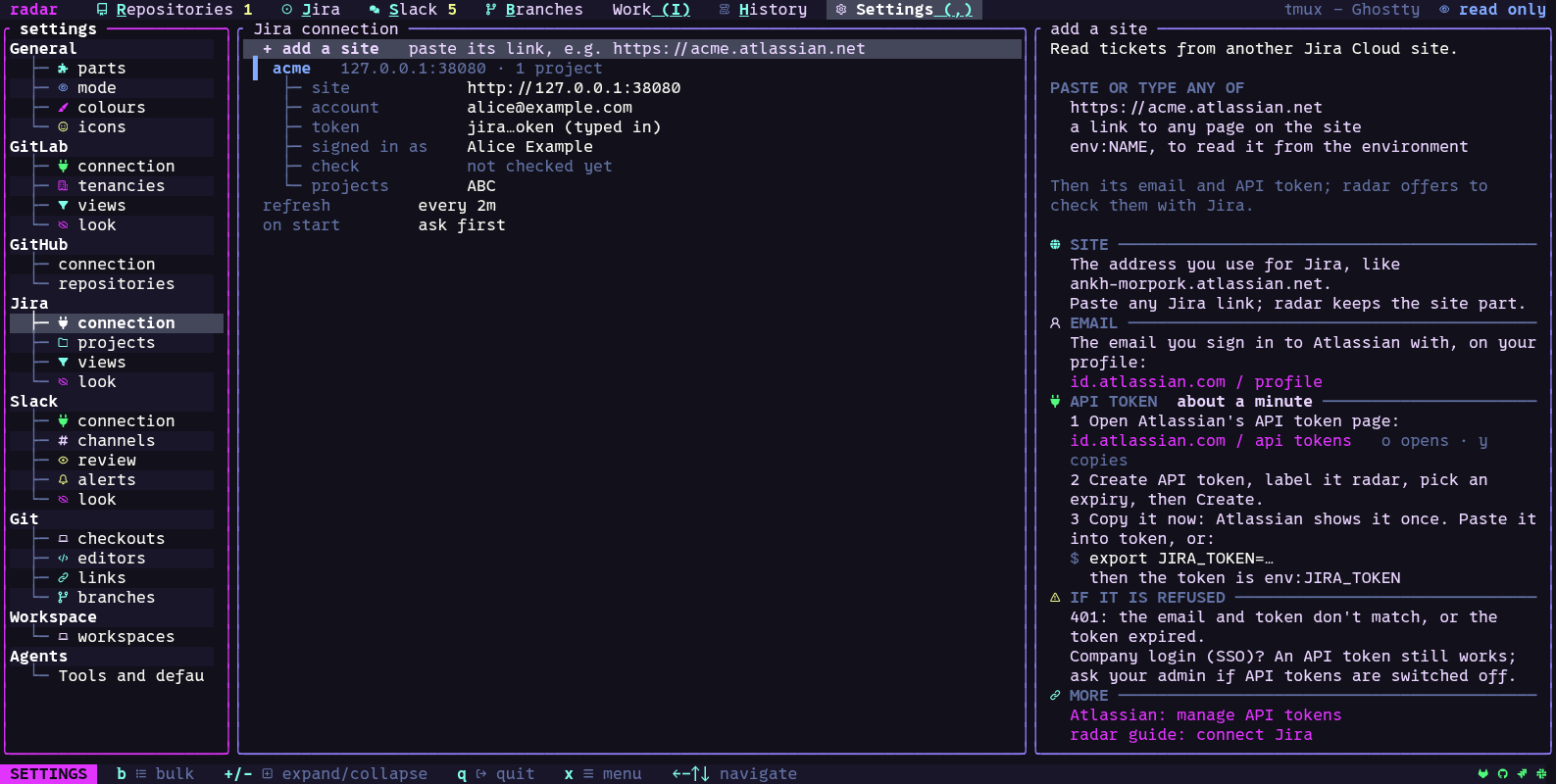Click the hash icon beside channels

click(x=63, y=441)
